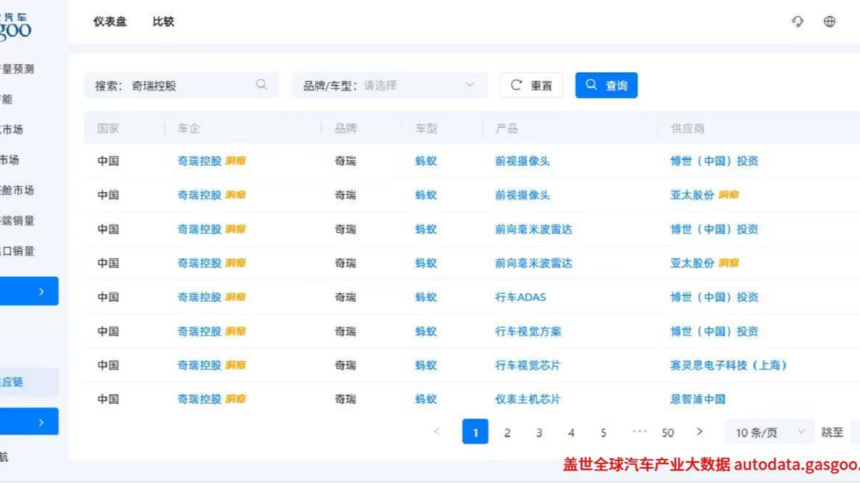Go to page 5
This screenshot has width=860, height=483.
pyautogui.click(x=603, y=433)
